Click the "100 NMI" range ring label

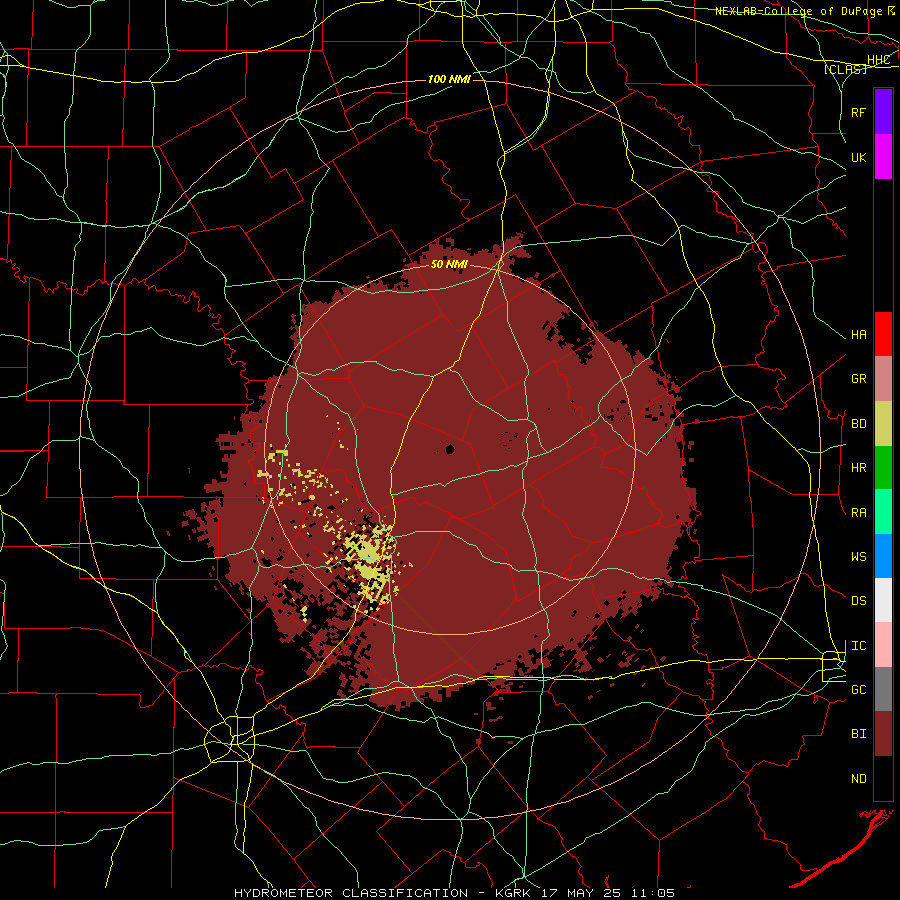[x=449, y=79]
